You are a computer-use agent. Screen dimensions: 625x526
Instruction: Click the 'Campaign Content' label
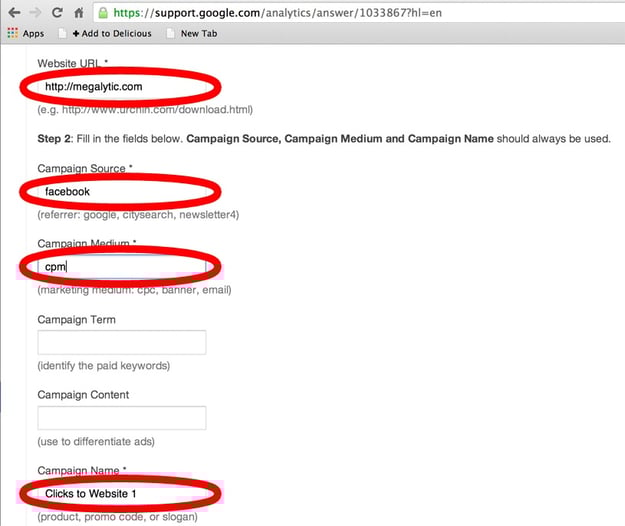83,394
